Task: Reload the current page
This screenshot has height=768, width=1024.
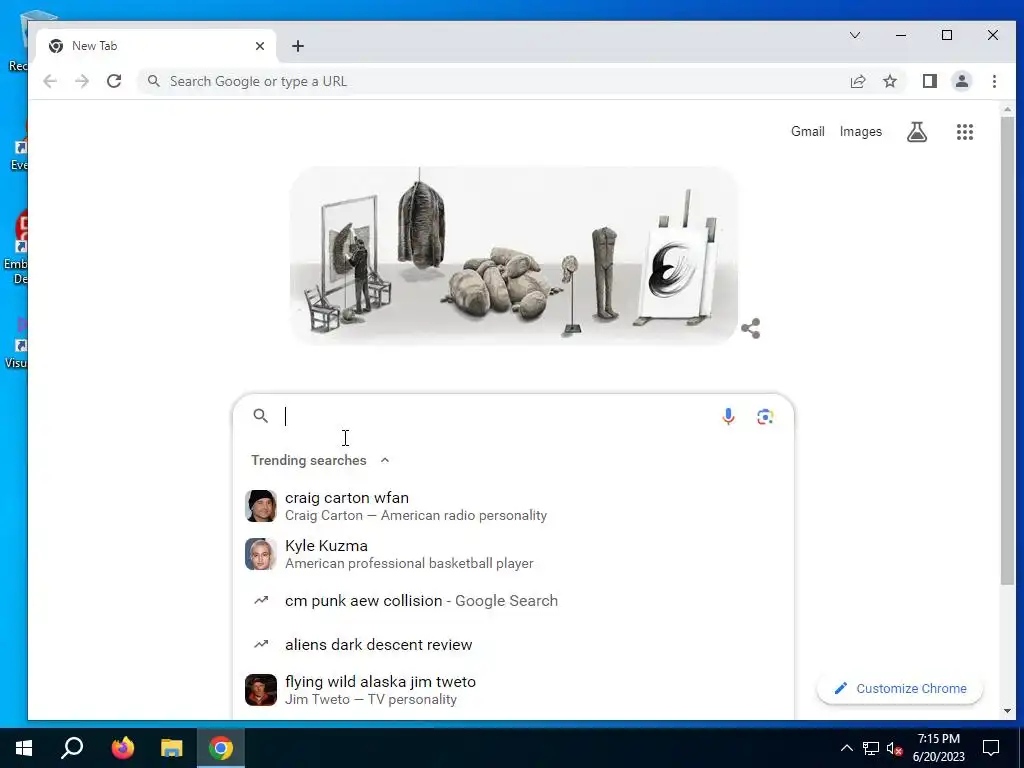Action: pos(114,81)
